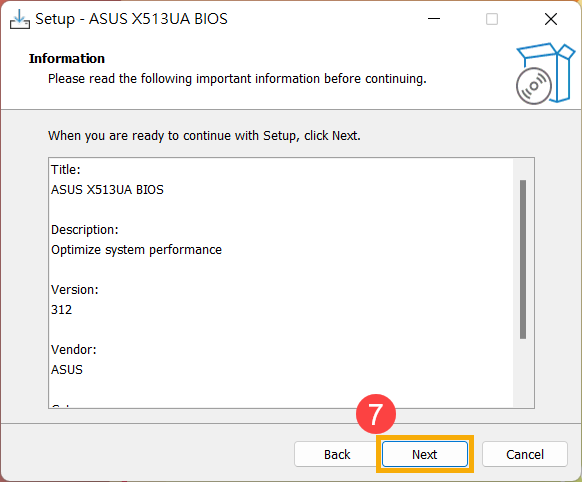This screenshot has width=582, height=482.
Task: Click the 'Optimize system performance' text
Action: coord(136,250)
